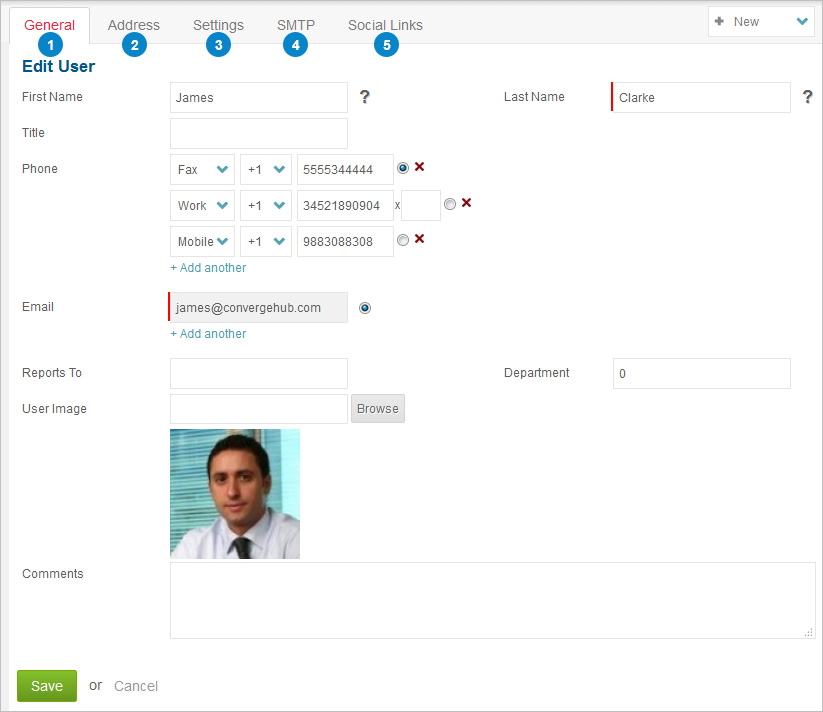Open country code dropdown for Work row
This screenshot has width=823, height=712.
266,206
